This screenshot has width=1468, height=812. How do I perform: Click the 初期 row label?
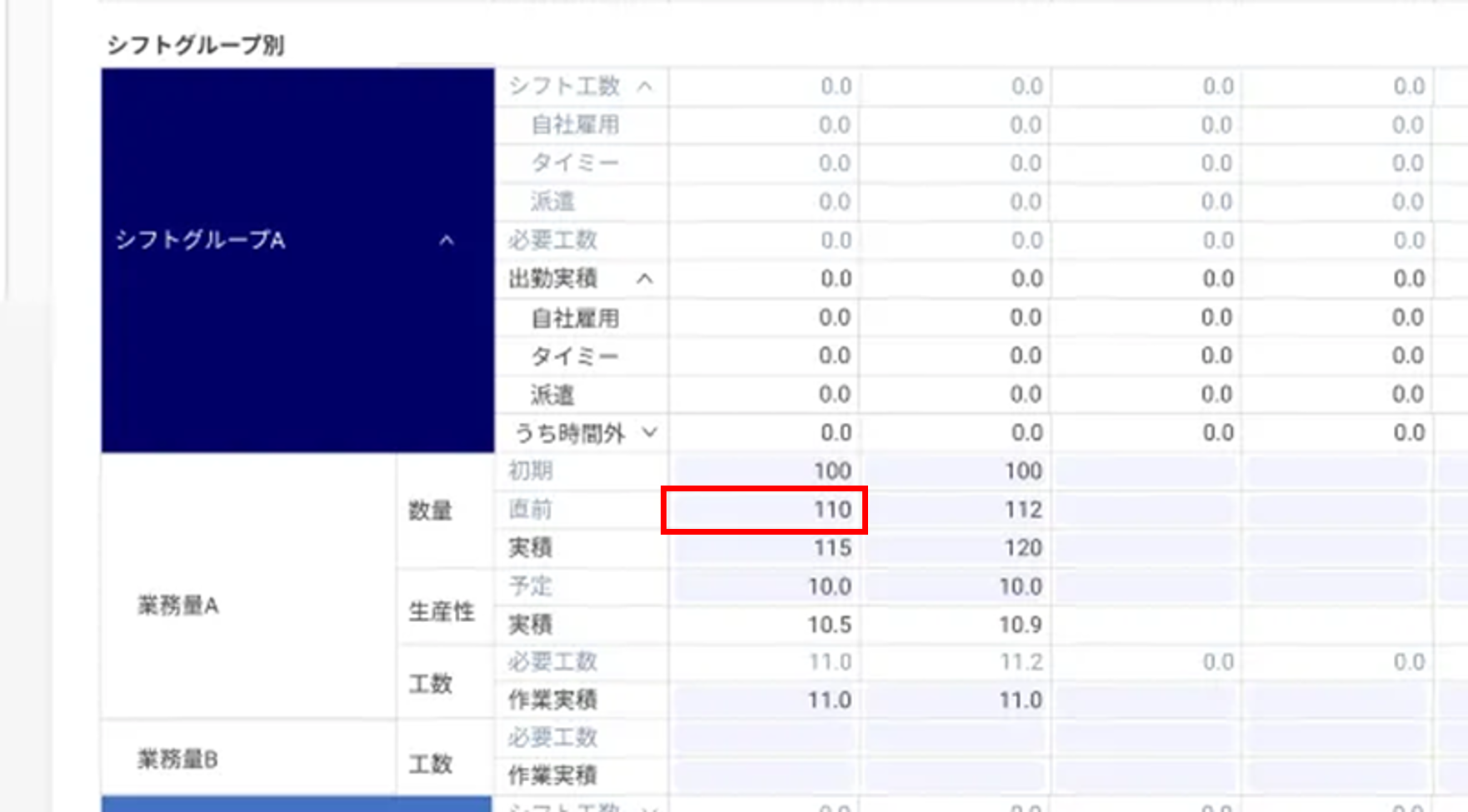click(531, 471)
